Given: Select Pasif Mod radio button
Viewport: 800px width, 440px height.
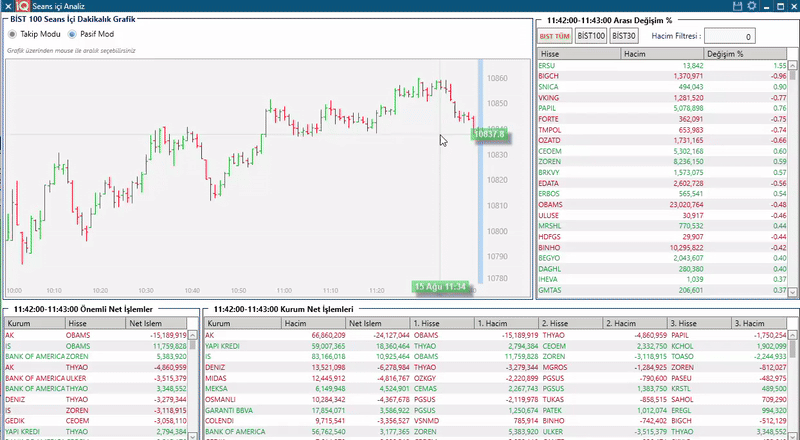Looking at the screenshot, I should (72, 34).
